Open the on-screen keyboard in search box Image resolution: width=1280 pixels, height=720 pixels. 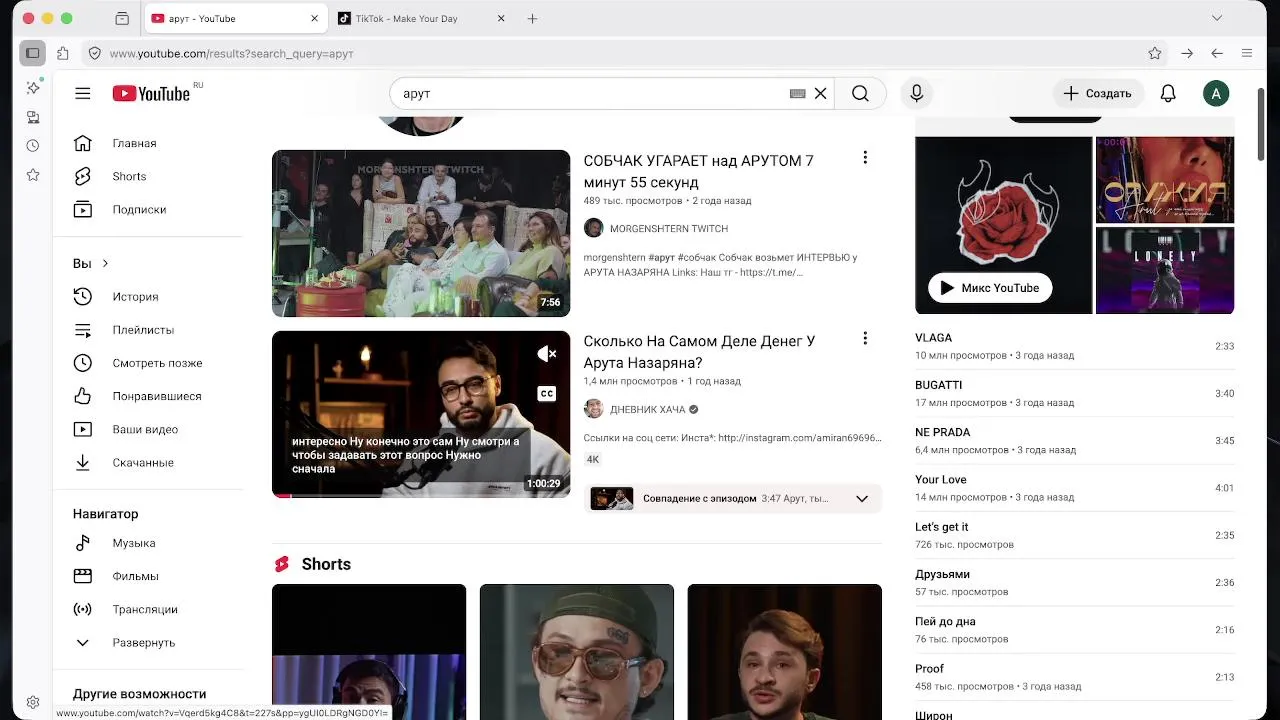(797, 93)
